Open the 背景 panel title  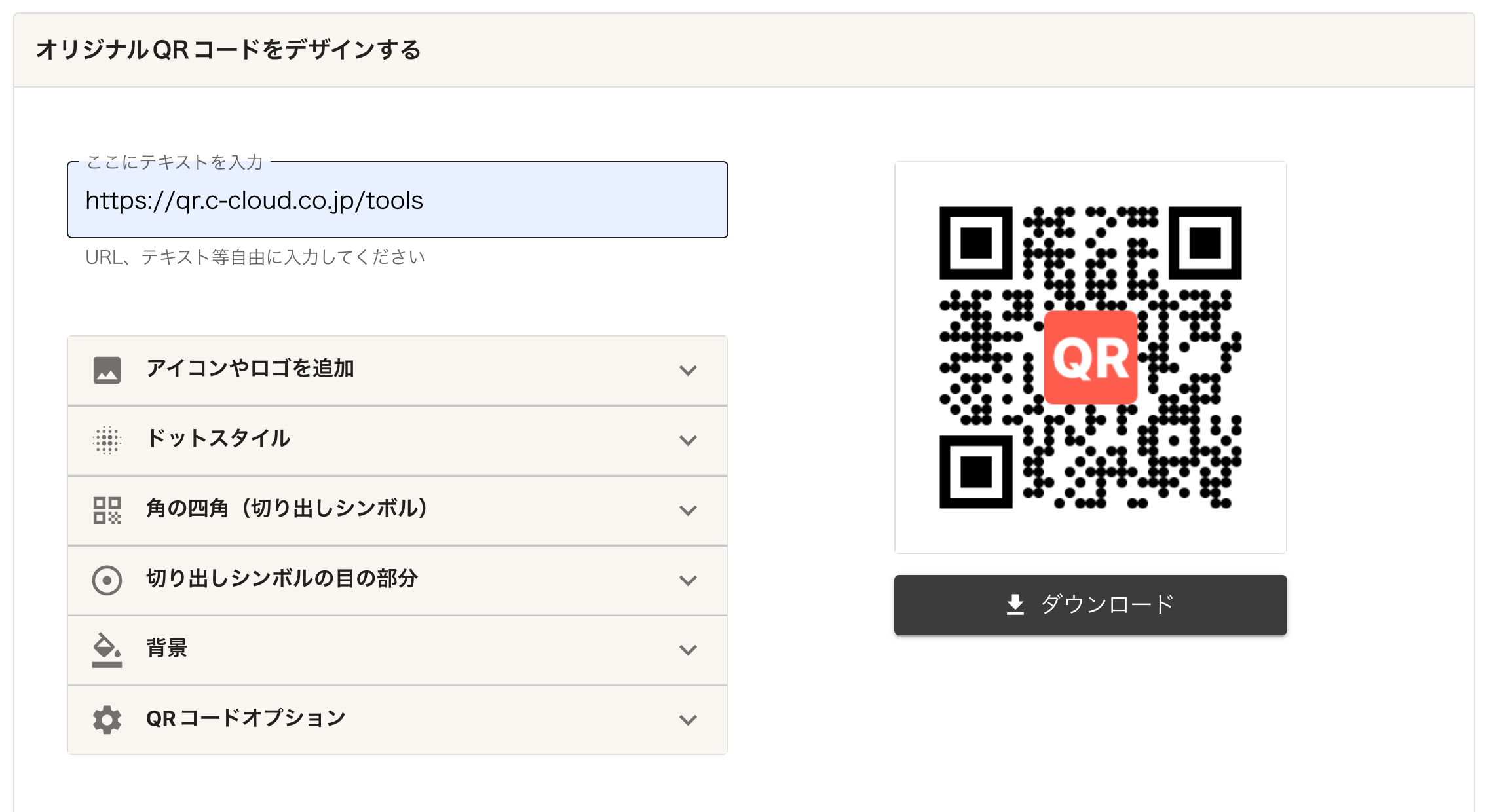(166, 648)
